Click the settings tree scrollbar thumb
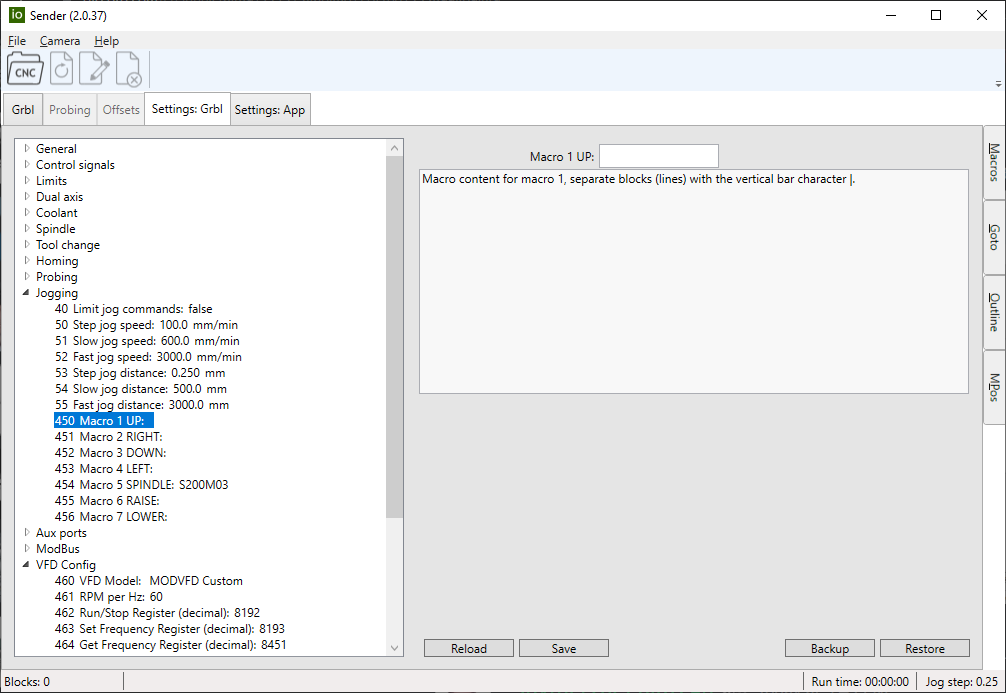This screenshot has height=693, width=1006. 395,337
